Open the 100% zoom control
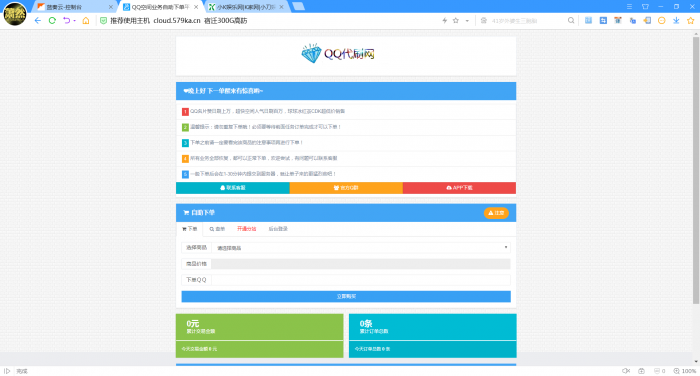 click(x=685, y=371)
